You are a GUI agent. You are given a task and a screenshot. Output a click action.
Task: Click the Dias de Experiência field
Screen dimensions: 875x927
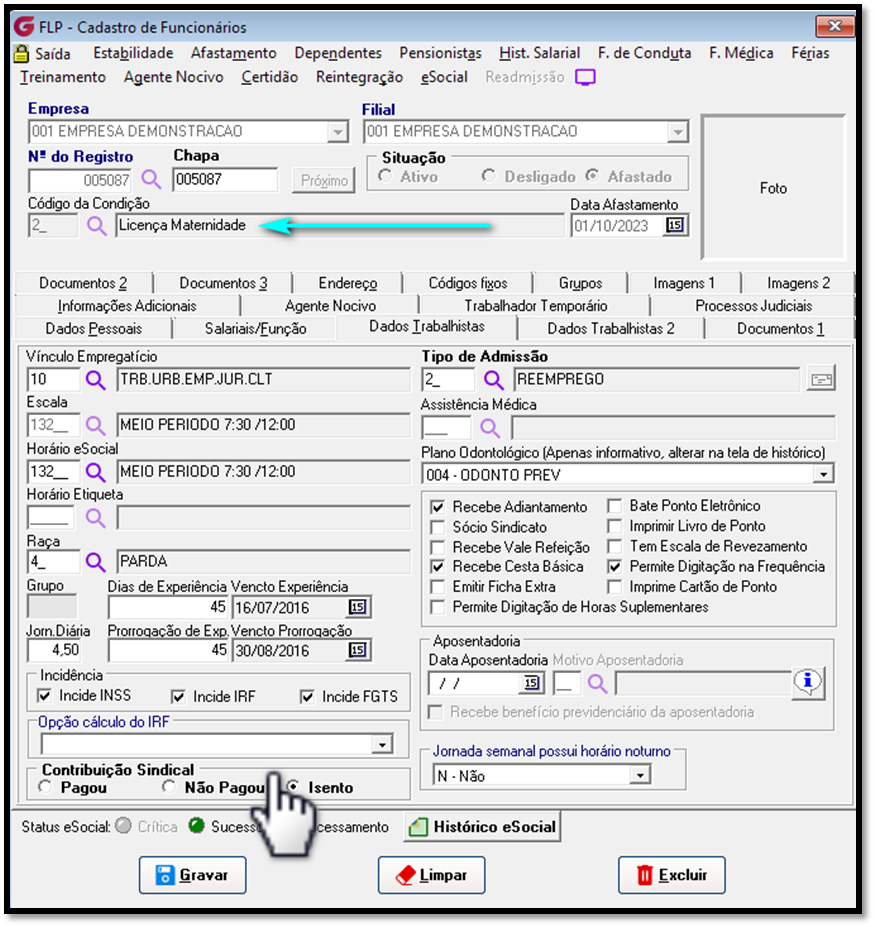[x=168, y=607]
